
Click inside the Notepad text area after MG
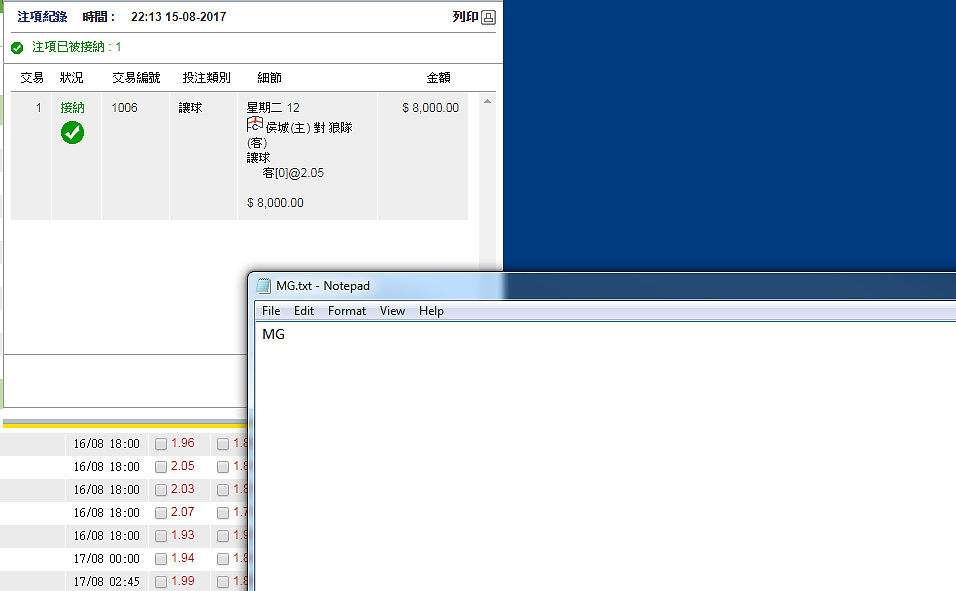(604, 457)
